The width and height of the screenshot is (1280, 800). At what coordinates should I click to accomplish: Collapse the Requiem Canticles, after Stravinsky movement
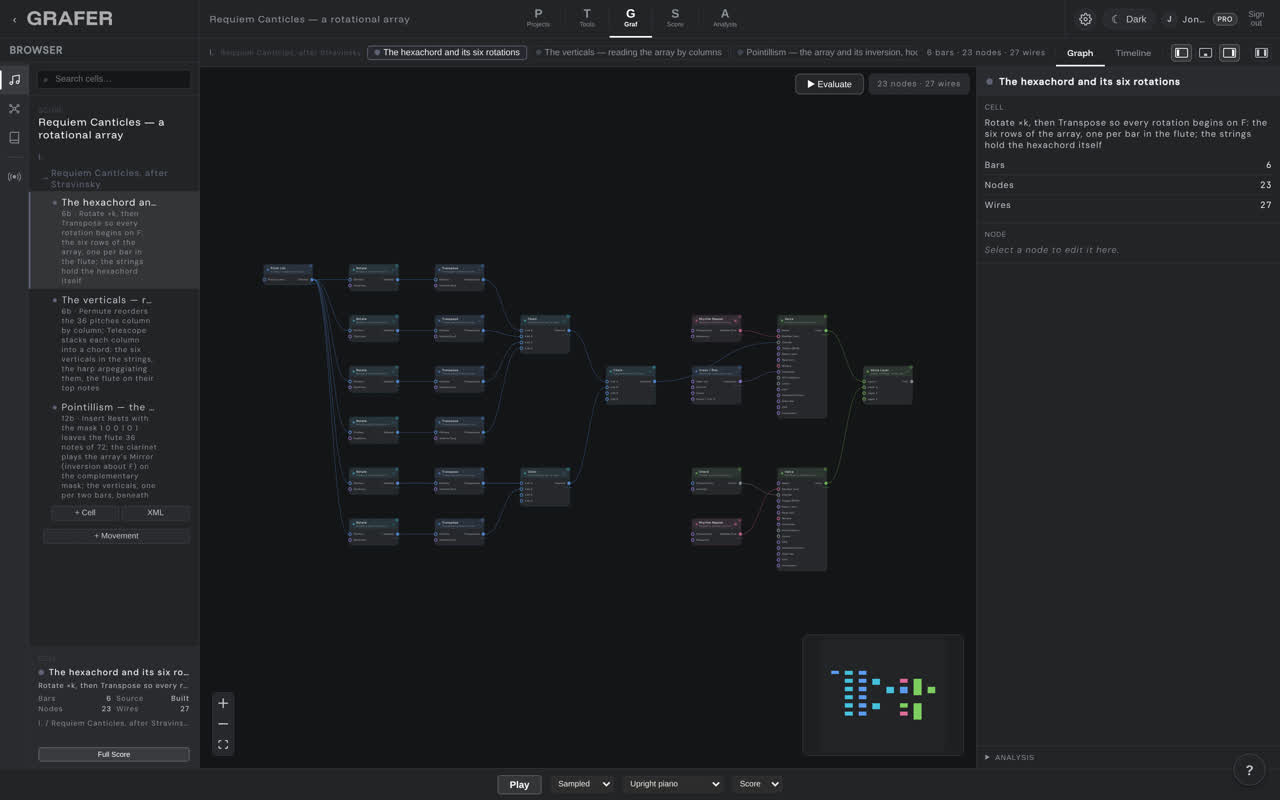(x=44, y=178)
